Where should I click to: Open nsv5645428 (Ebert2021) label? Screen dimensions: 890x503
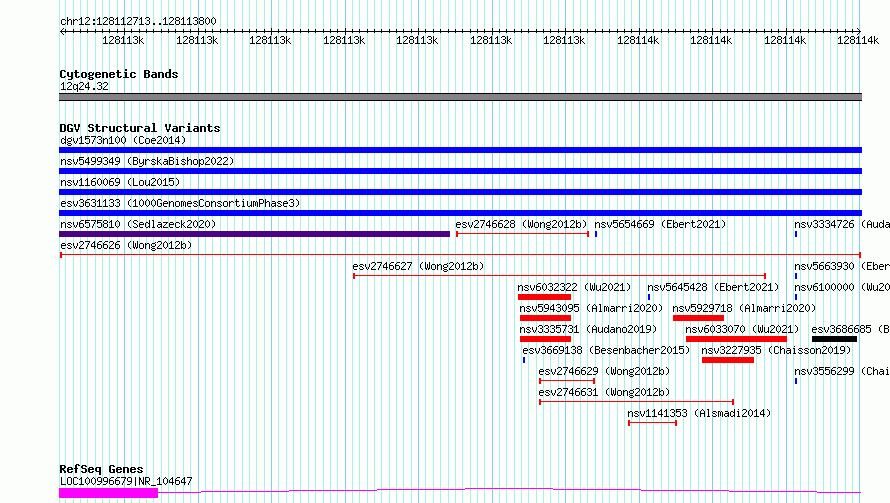click(x=713, y=287)
